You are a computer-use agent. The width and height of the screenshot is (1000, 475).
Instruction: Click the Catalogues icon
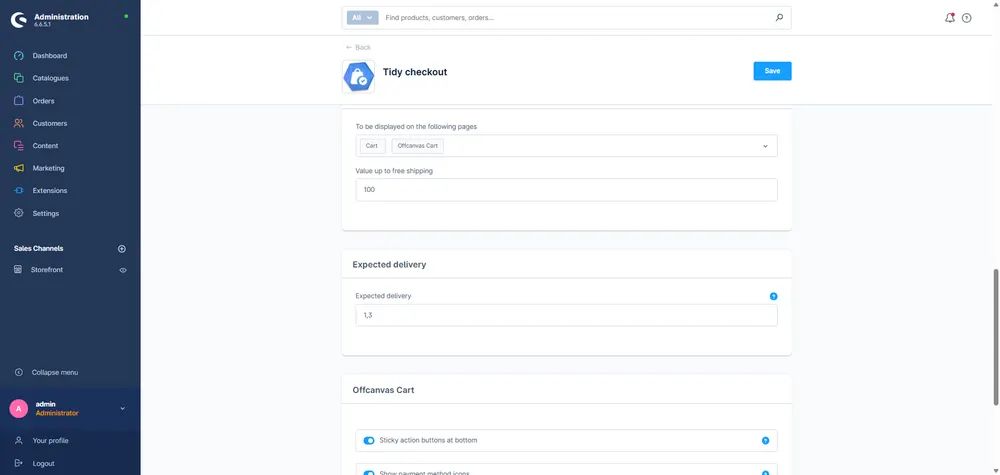[18, 78]
